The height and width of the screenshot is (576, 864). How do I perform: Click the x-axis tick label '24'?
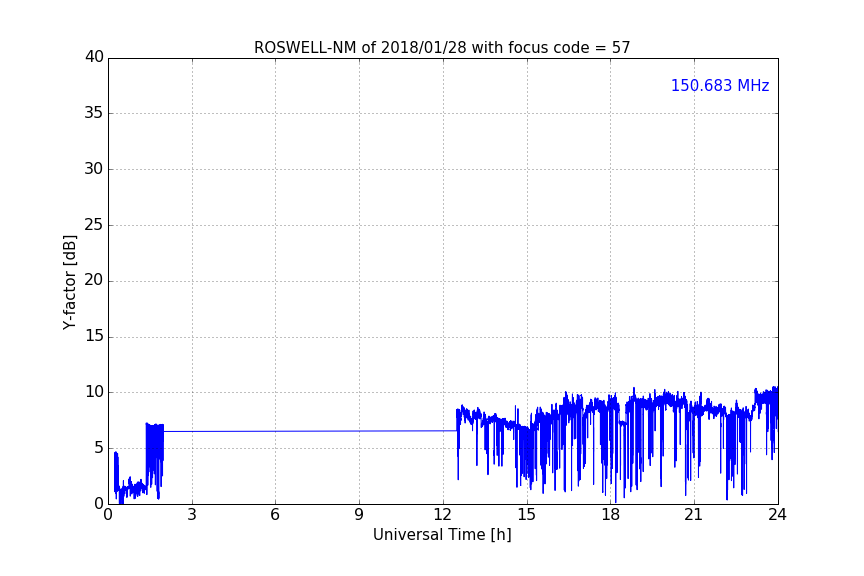click(777, 515)
